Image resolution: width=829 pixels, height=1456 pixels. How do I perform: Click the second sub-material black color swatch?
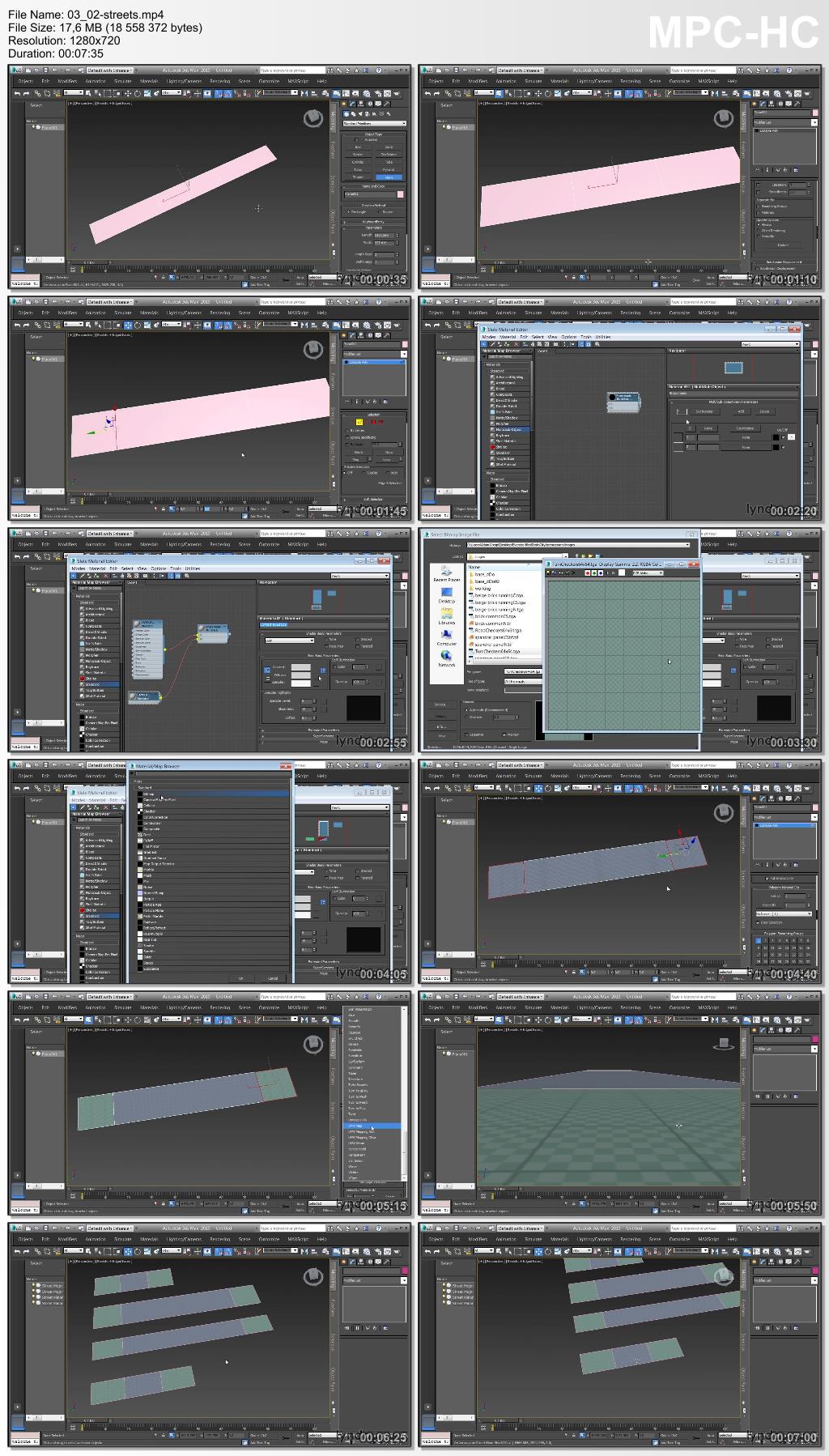(x=776, y=447)
